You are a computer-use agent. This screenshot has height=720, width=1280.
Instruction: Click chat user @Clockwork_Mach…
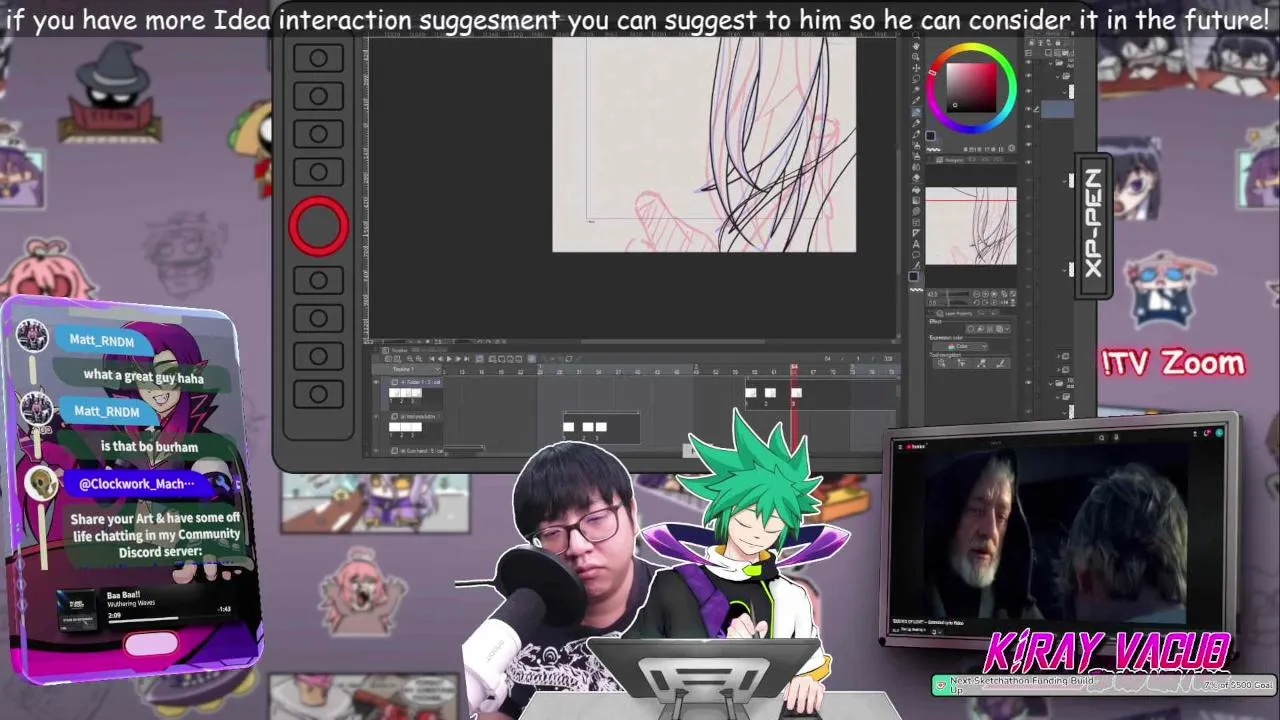(137, 484)
